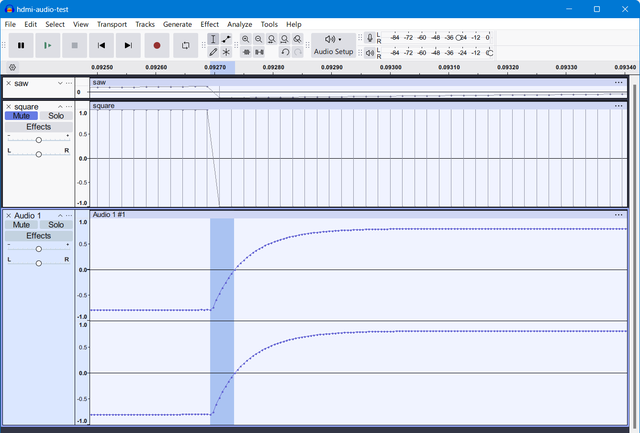Zoom out of the waveform
This screenshot has height=433, width=640.
pos(258,39)
